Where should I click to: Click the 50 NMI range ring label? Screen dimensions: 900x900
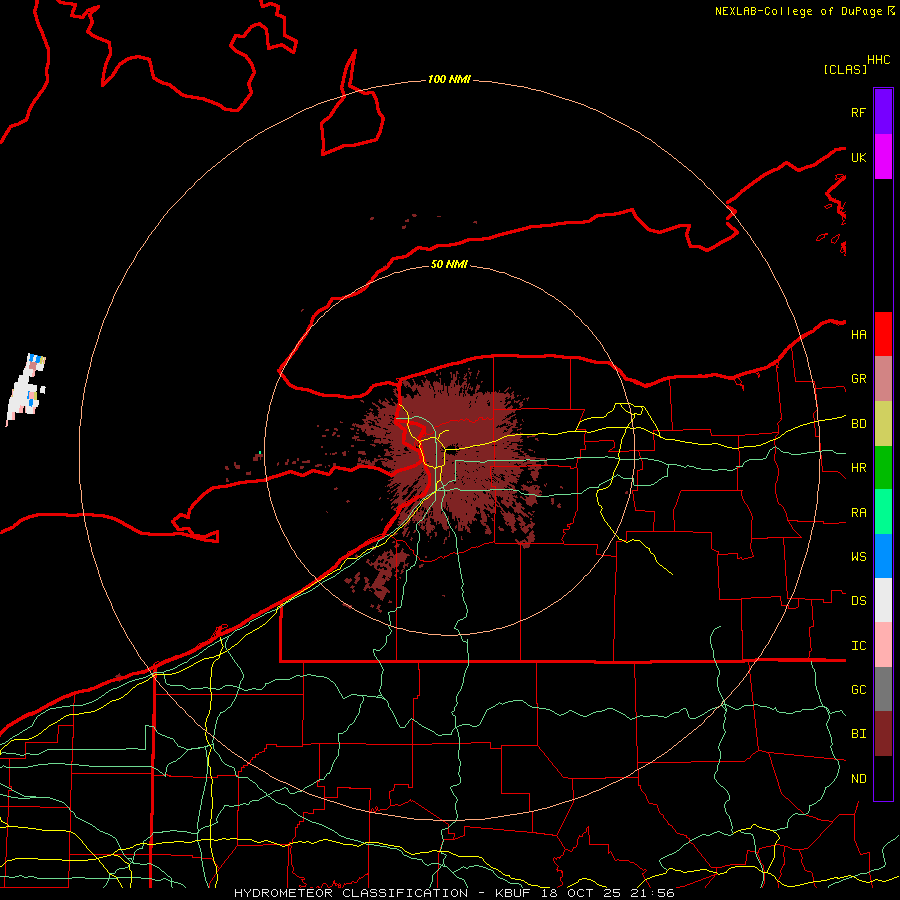tap(449, 264)
